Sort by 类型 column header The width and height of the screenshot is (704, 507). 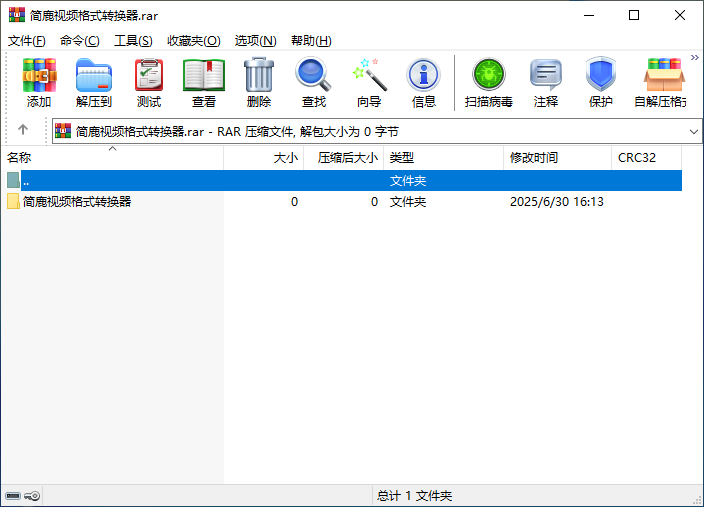(x=444, y=158)
